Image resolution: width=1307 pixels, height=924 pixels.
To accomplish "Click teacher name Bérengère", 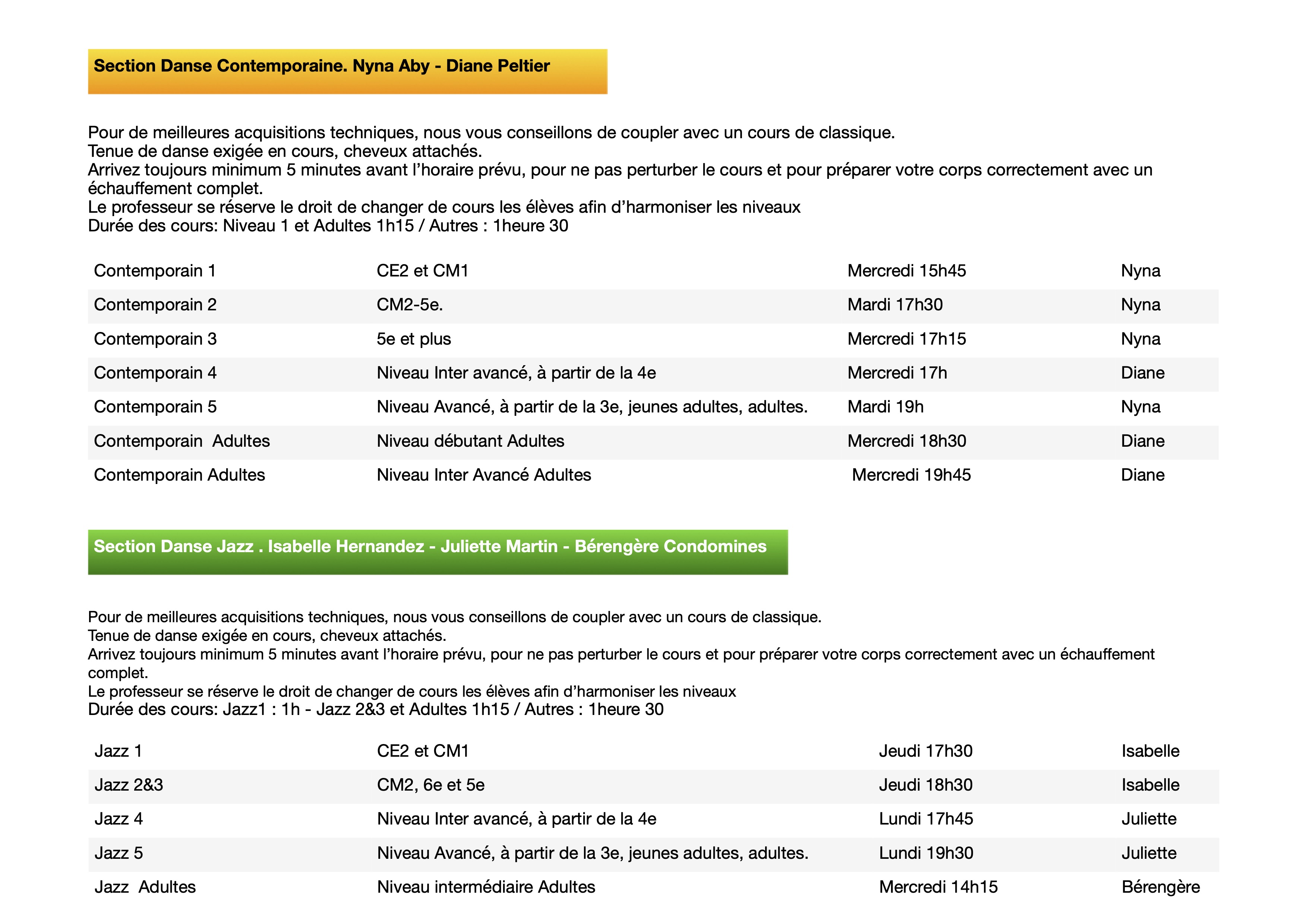I will point(1160,887).
